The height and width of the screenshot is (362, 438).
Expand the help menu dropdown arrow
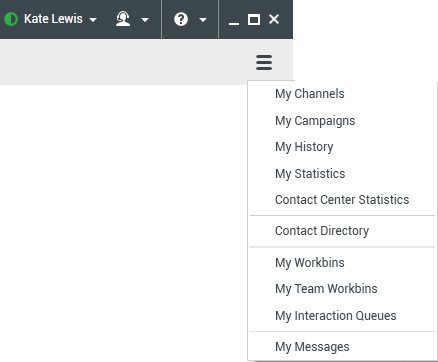pos(203,20)
